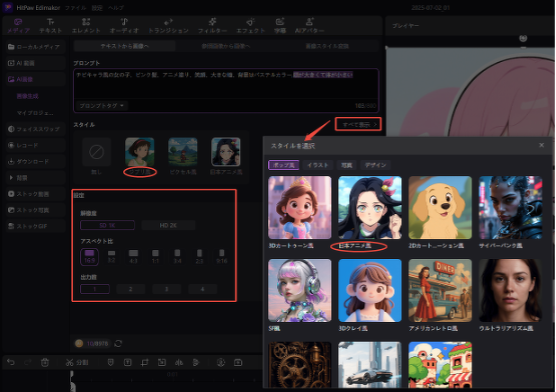This screenshot has width=556, height=392.
Task: Select SD 1K resolution
Action: coord(107,225)
